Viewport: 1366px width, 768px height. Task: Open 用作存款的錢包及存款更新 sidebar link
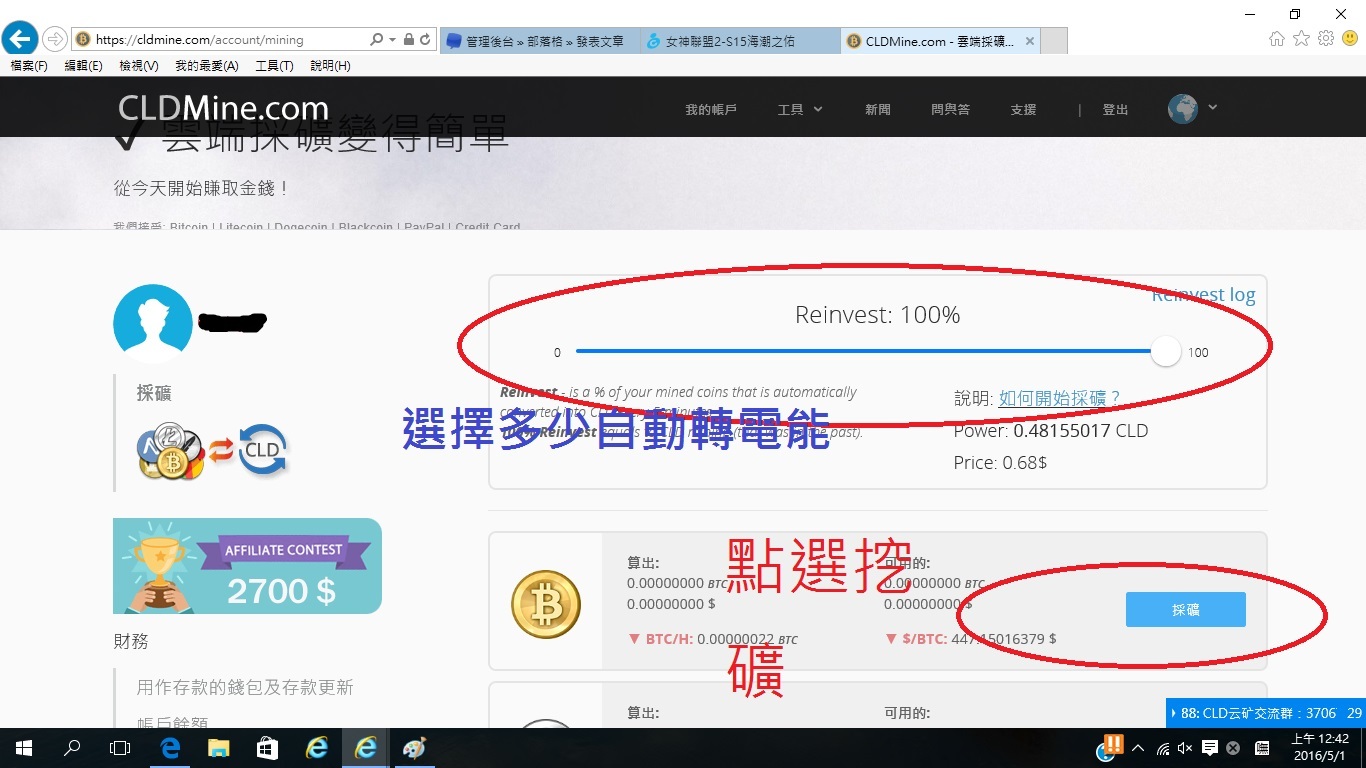(245, 688)
